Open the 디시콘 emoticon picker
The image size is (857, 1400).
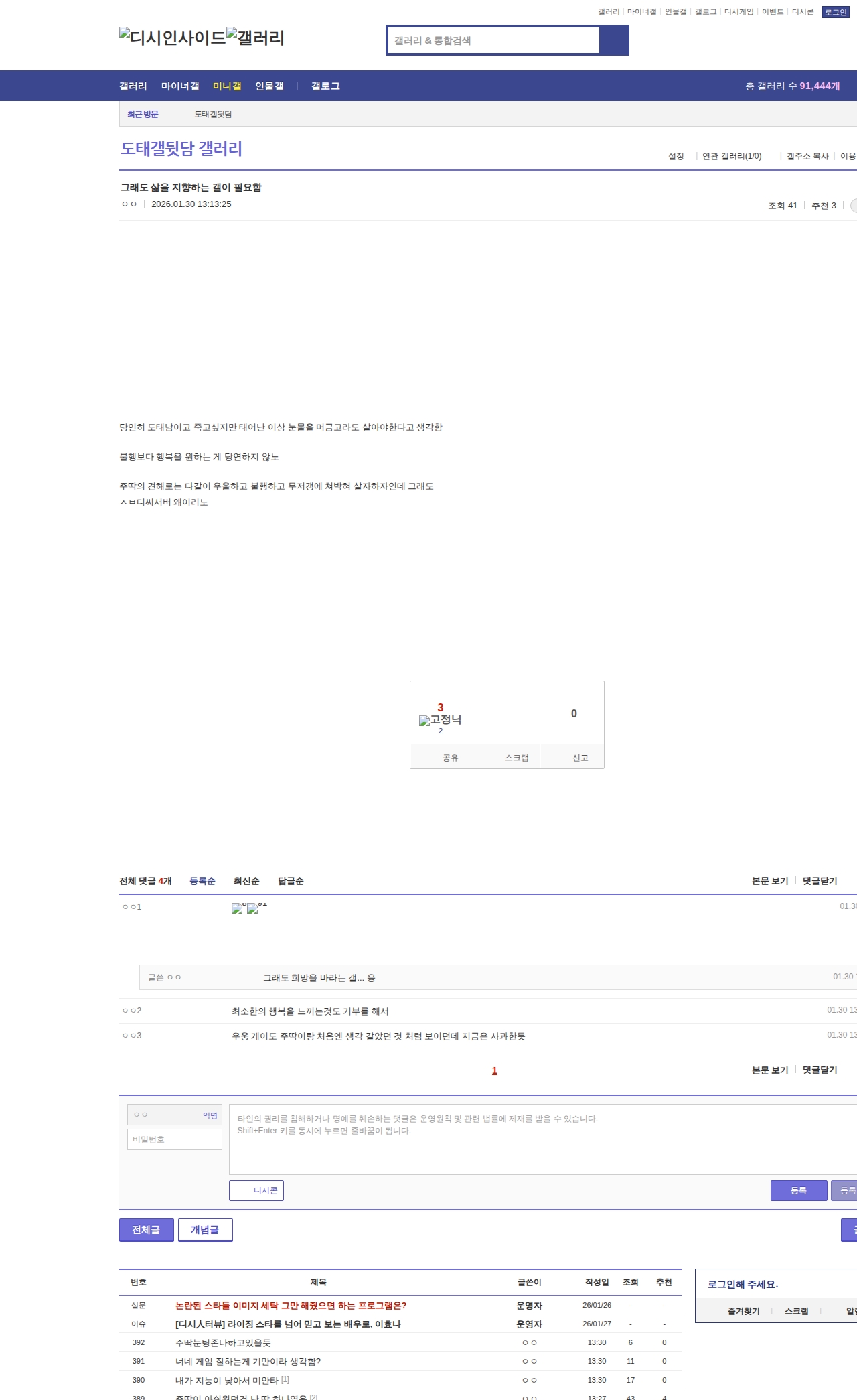click(256, 1190)
